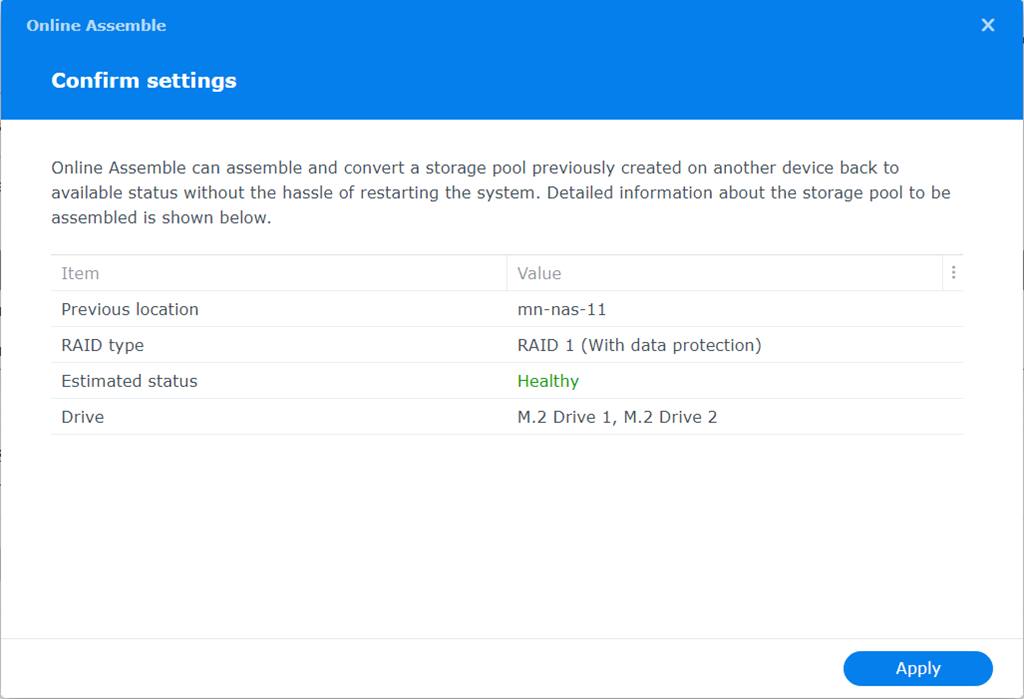This screenshot has height=699, width=1024.
Task: Click the RAID 1 (With data protection) value
Action: coord(639,345)
